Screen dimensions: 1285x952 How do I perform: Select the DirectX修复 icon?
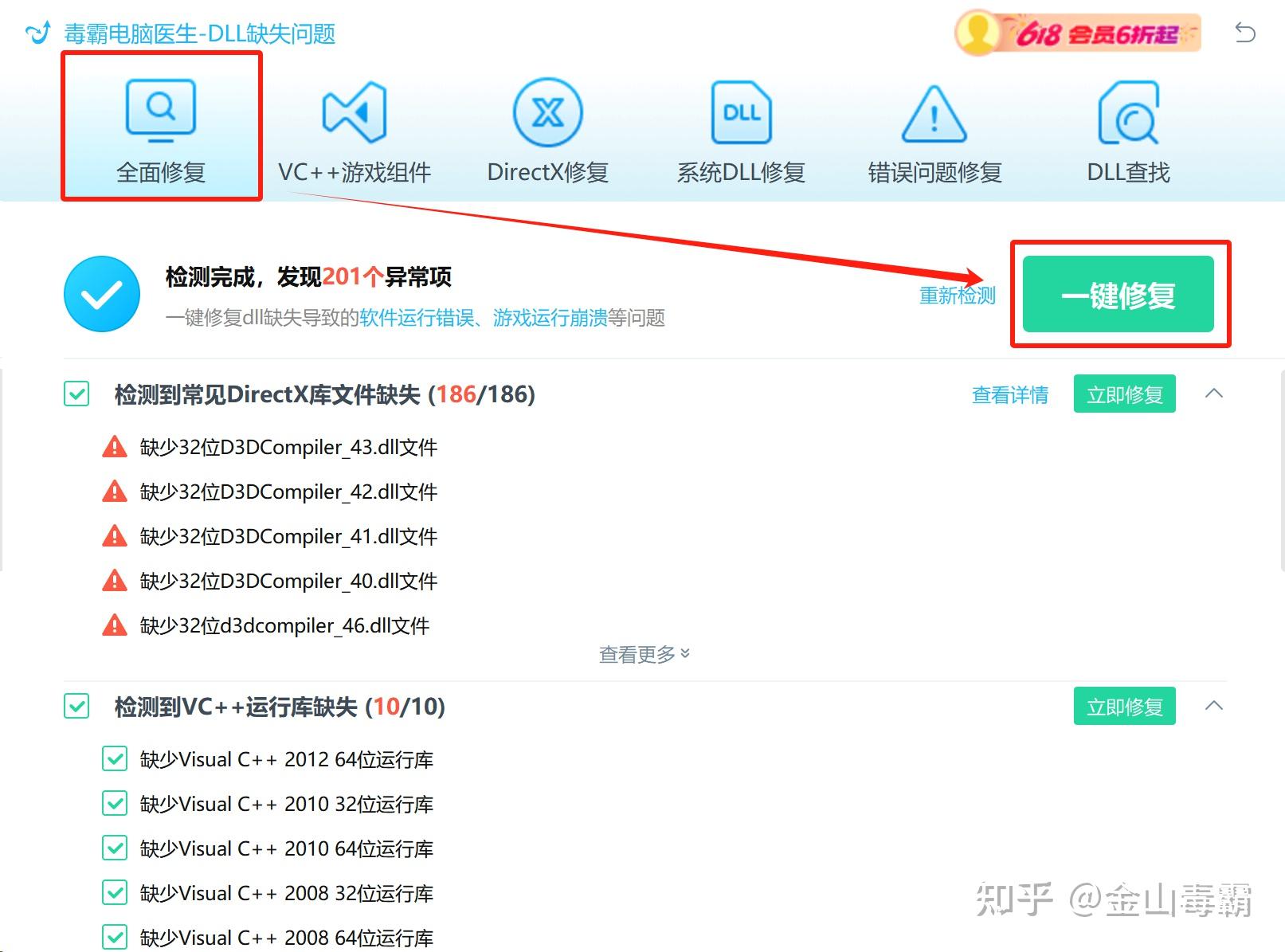[547, 112]
